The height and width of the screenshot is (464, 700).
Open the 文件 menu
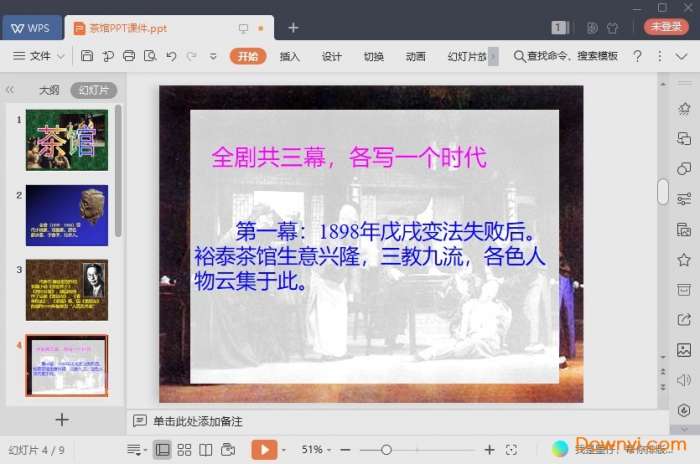coord(32,56)
